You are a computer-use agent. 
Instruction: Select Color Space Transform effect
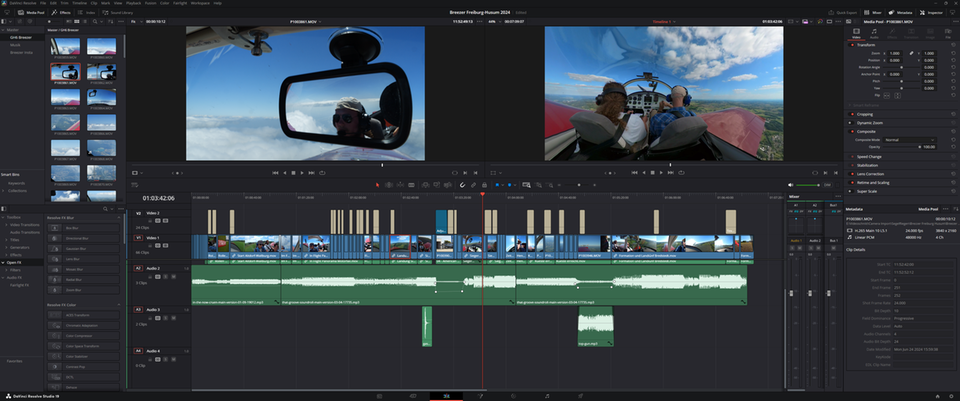83,346
